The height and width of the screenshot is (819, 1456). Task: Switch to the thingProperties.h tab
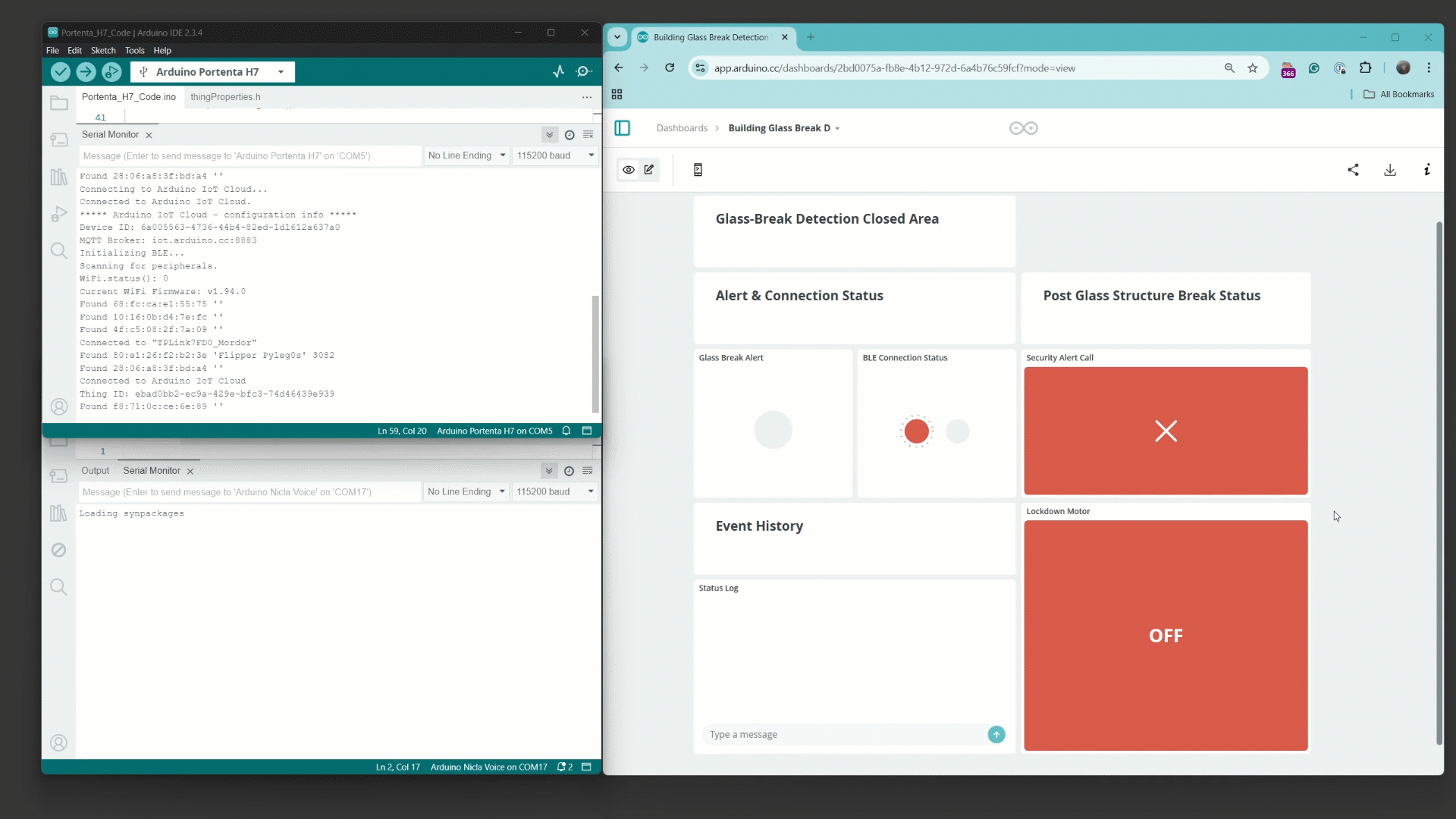point(225,97)
